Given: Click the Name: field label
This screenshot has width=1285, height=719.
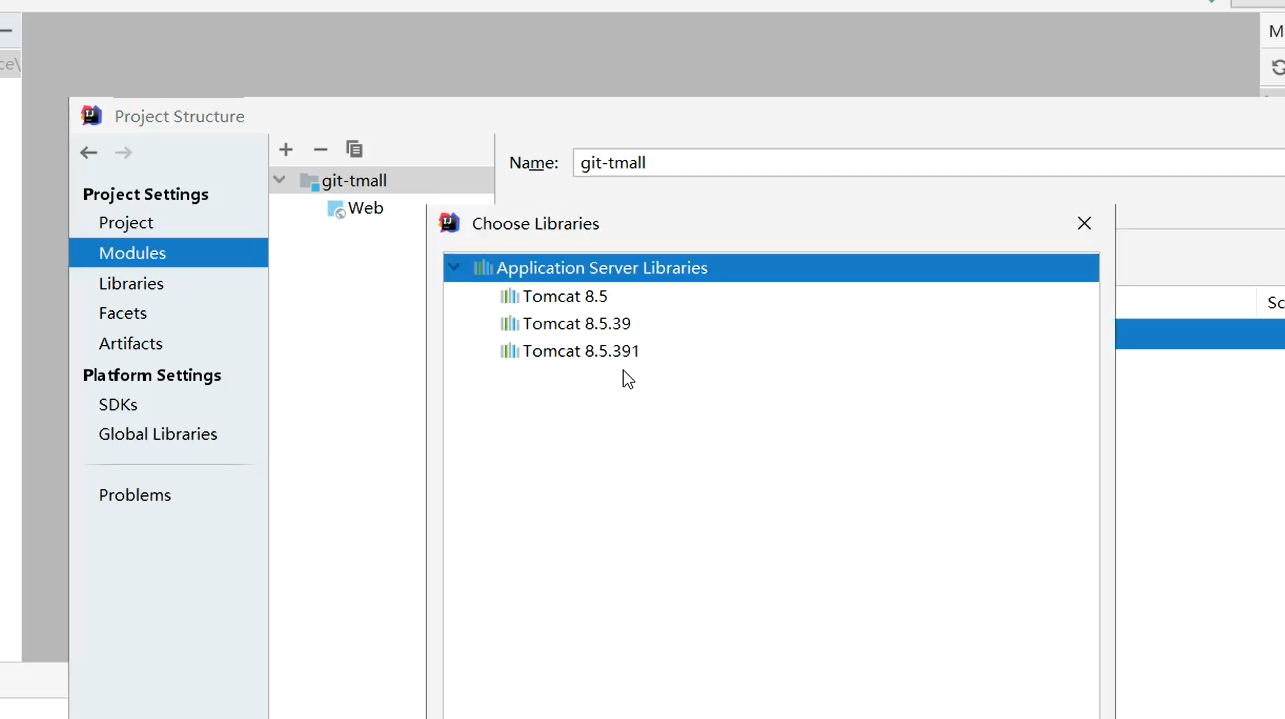Looking at the screenshot, I should [x=534, y=163].
